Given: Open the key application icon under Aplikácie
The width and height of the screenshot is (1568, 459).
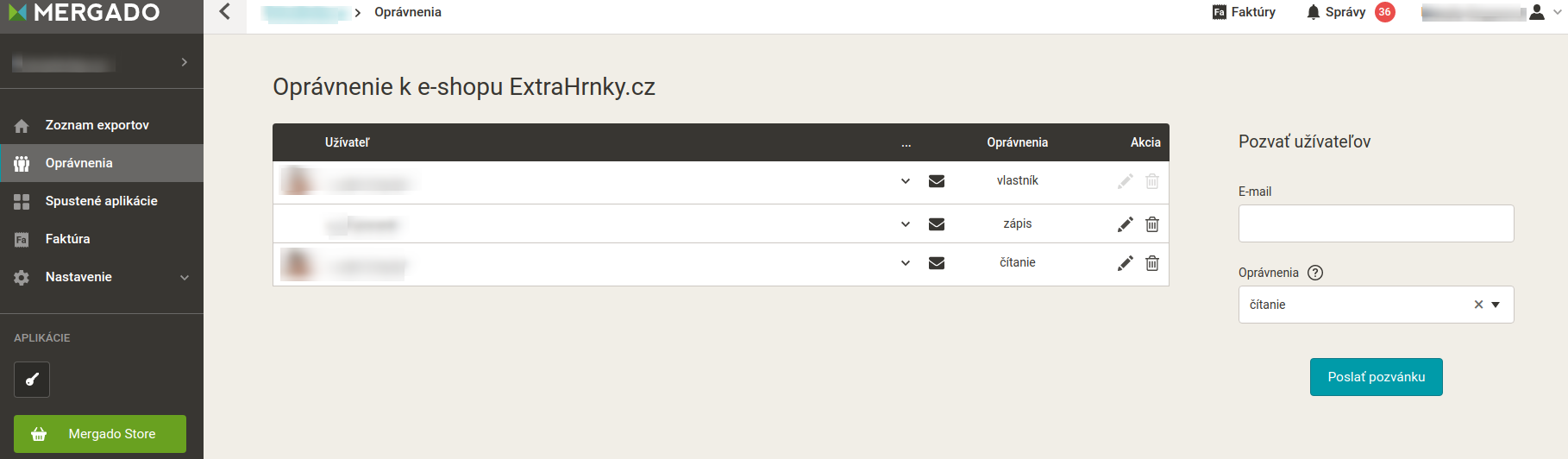Looking at the screenshot, I should (x=32, y=380).
